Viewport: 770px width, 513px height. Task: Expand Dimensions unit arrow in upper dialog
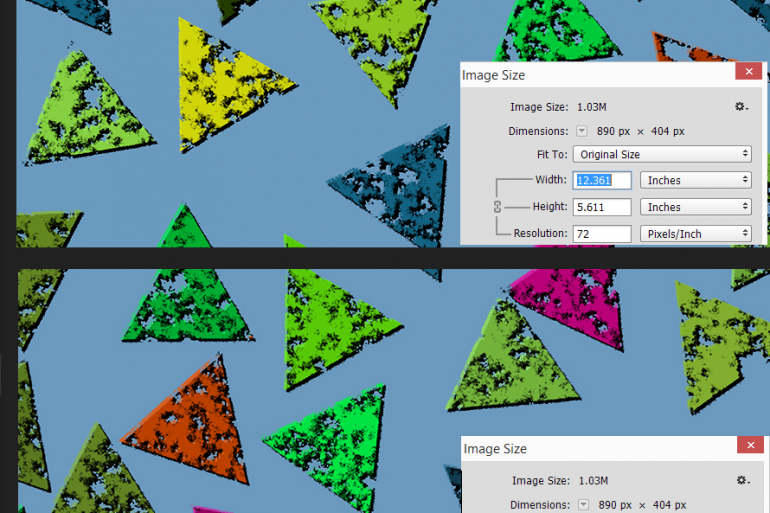581,131
